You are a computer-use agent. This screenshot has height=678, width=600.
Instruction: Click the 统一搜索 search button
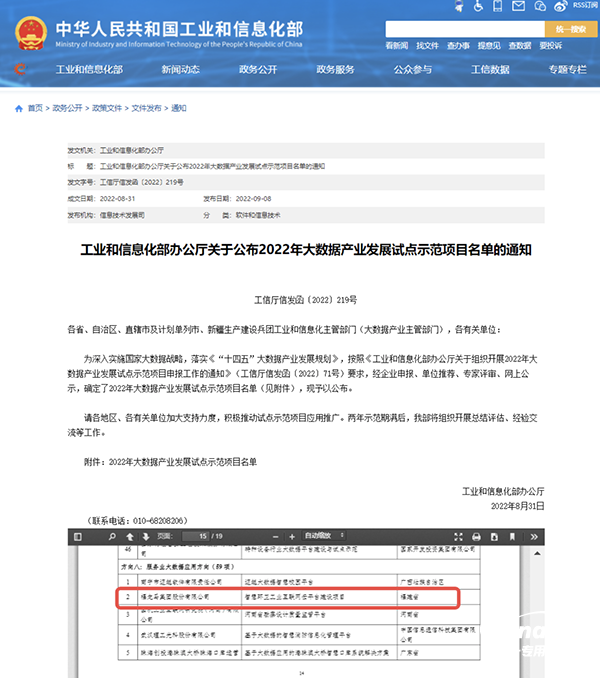pos(571,29)
